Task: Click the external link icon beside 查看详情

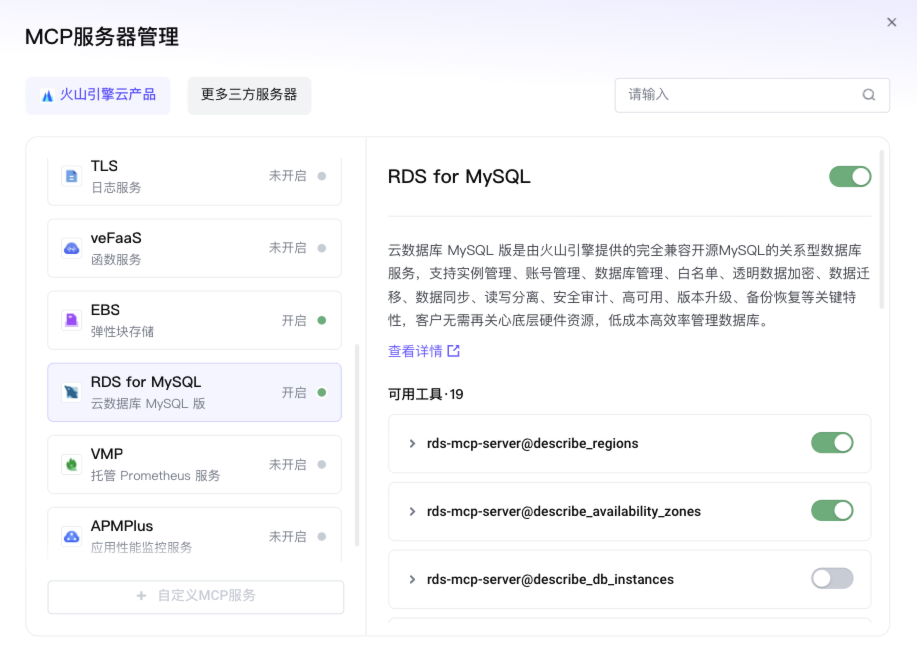Action: [x=454, y=351]
